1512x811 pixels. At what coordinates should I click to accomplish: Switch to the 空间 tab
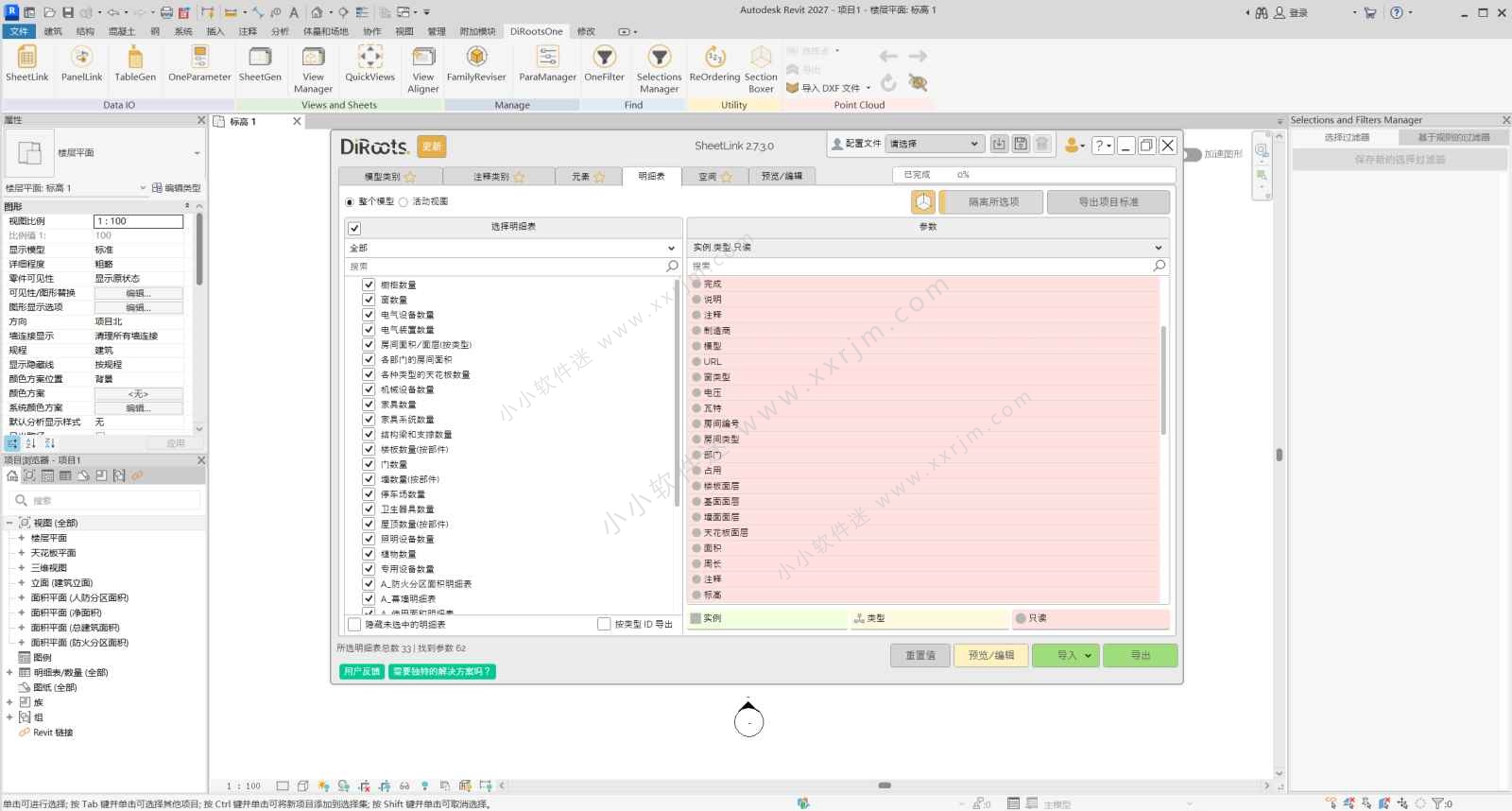714,177
